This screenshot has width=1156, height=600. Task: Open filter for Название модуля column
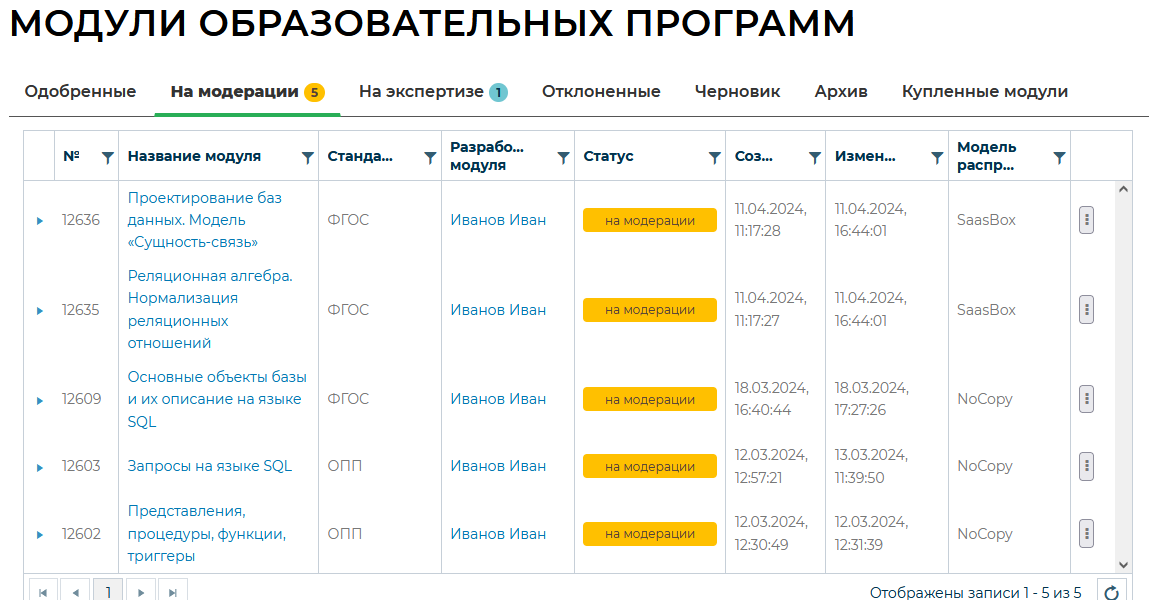pos(308,157)
